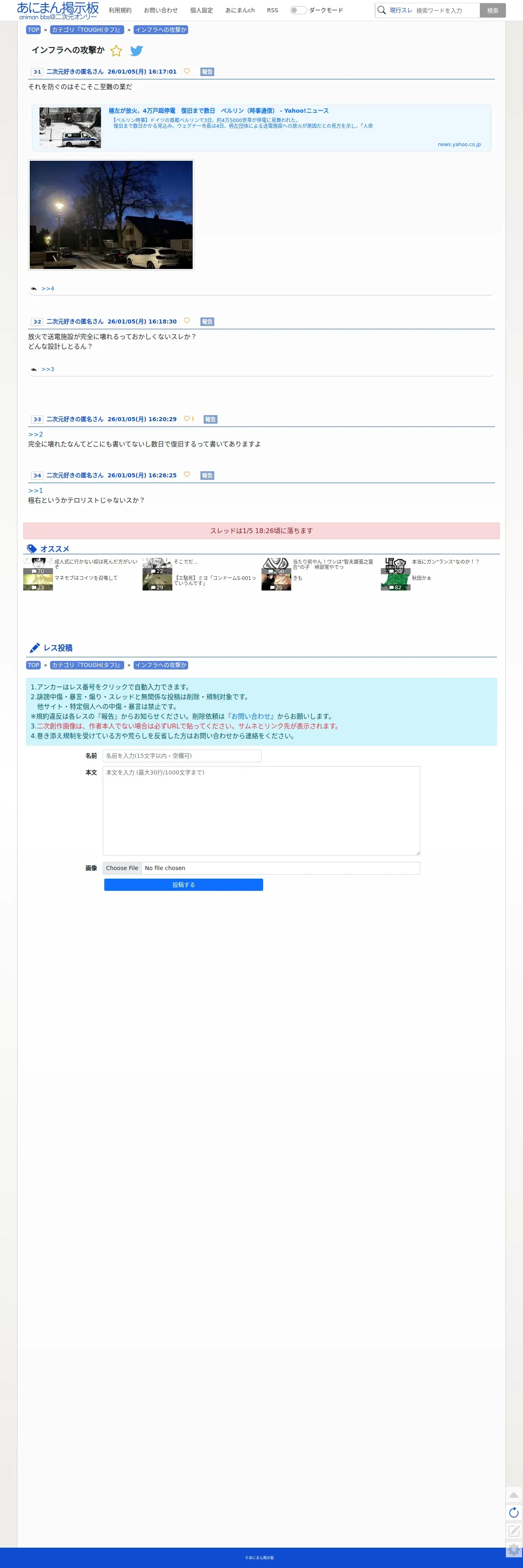Image resolution: width=523 pixels, height=1568 pixels.
Task: Like post 3 with its heart icon
Action: (x=187, y=419)
